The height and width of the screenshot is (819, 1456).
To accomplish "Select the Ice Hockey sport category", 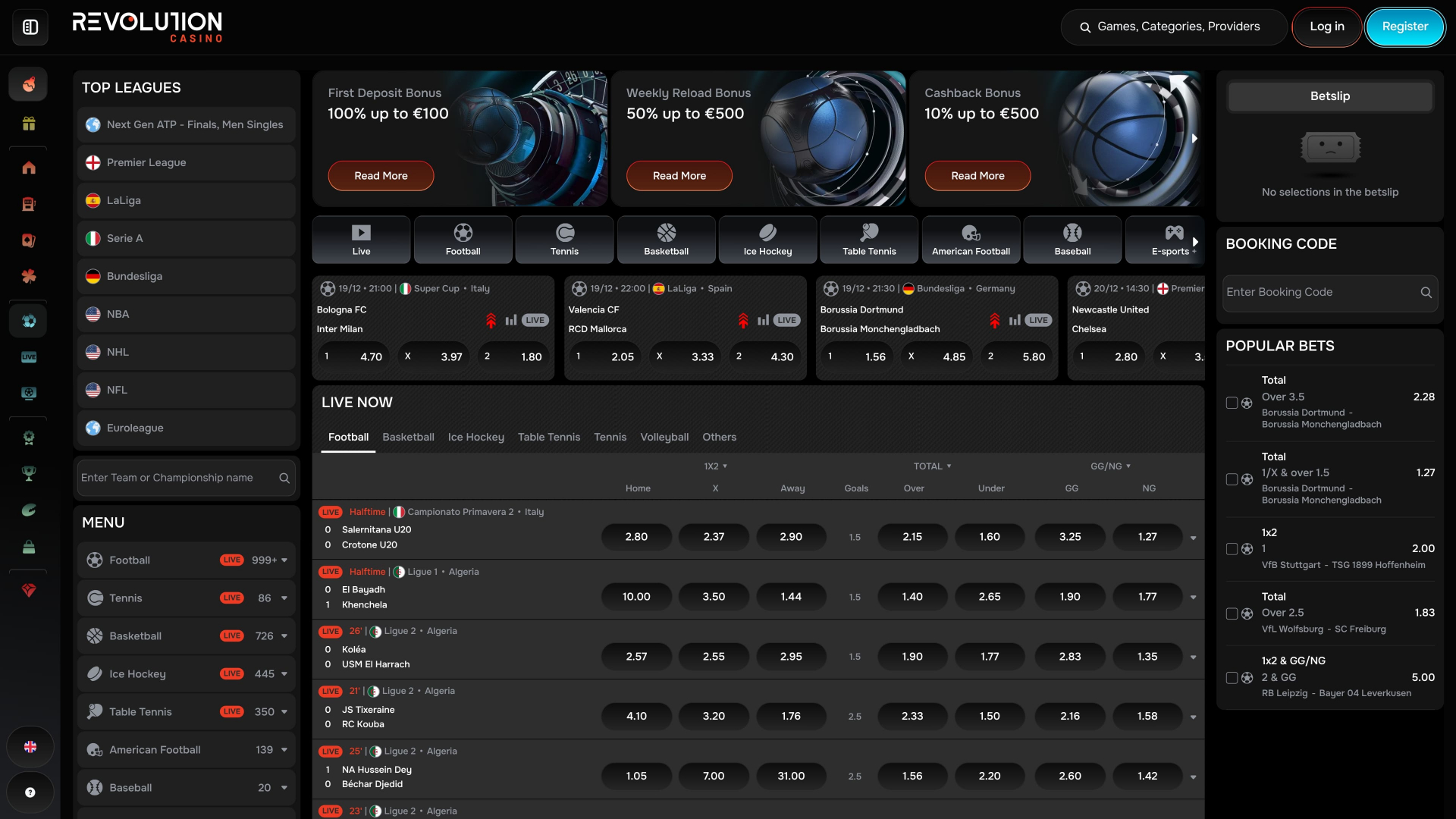I will 767,240.
